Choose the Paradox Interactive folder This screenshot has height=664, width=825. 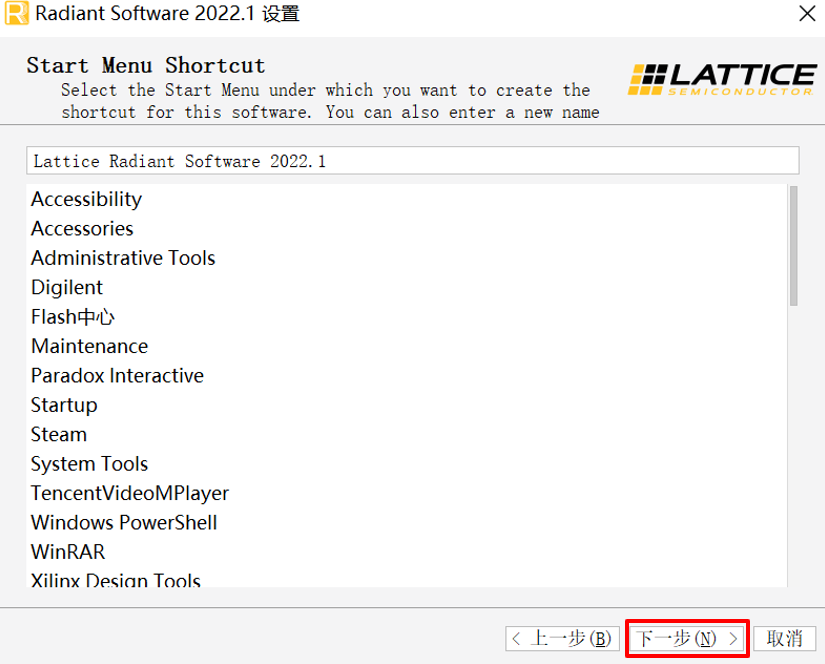117,376
